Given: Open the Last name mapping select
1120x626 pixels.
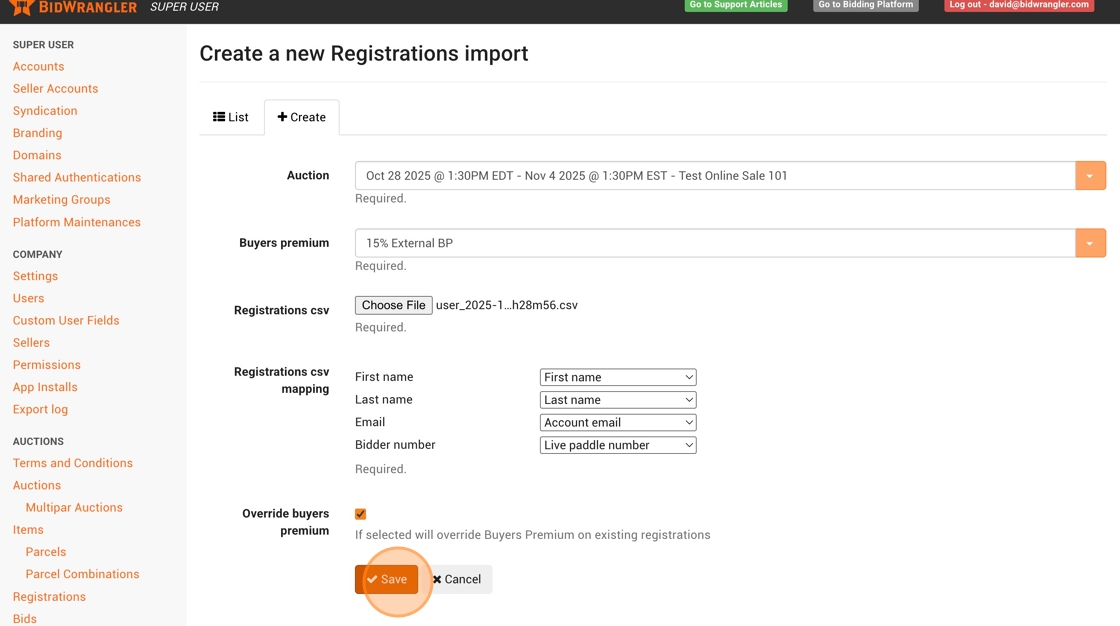Looking at the screenshot, I should point(617,400).
